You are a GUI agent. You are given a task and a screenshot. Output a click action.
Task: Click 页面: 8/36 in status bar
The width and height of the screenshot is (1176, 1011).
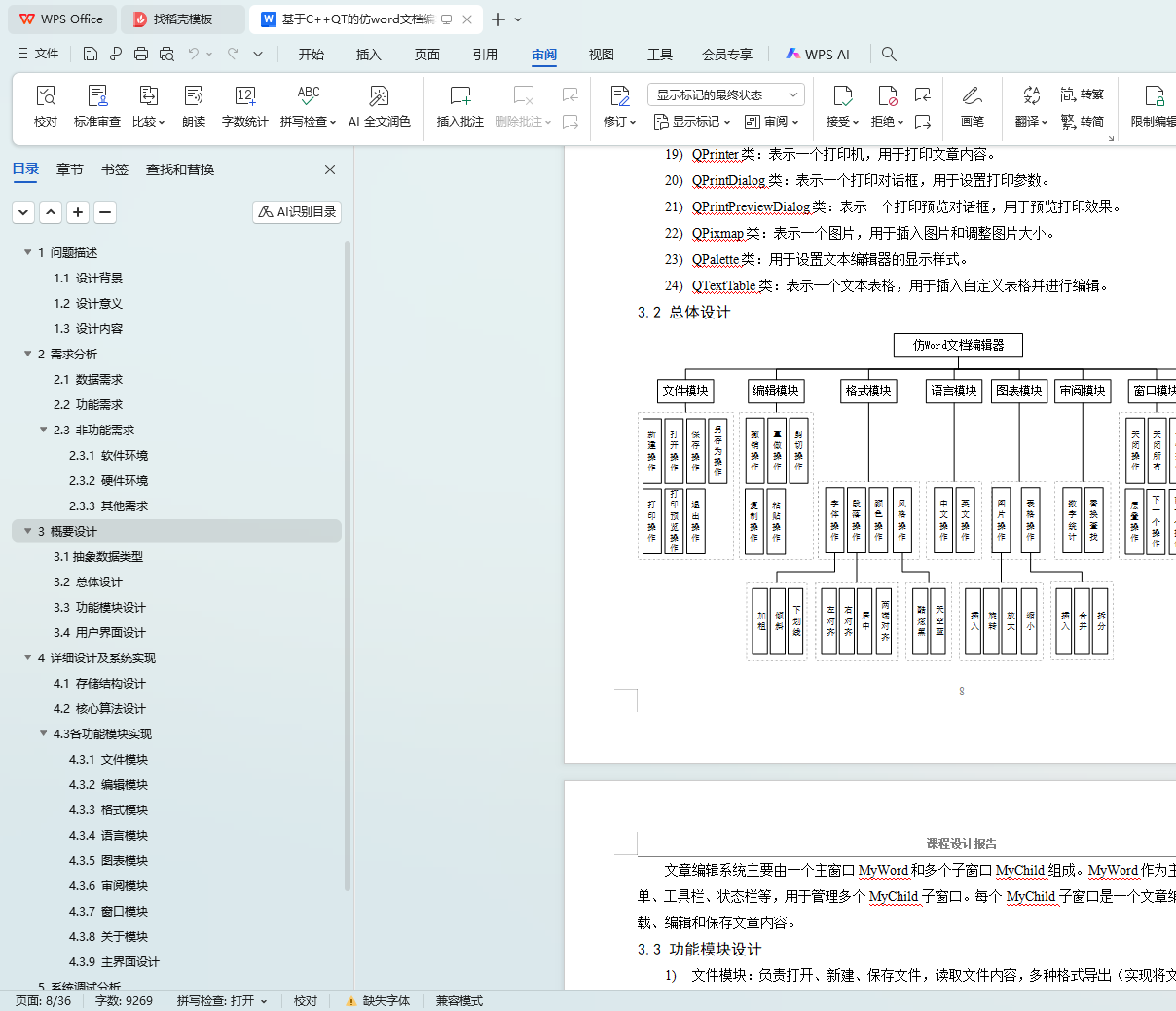point(43,1001)
